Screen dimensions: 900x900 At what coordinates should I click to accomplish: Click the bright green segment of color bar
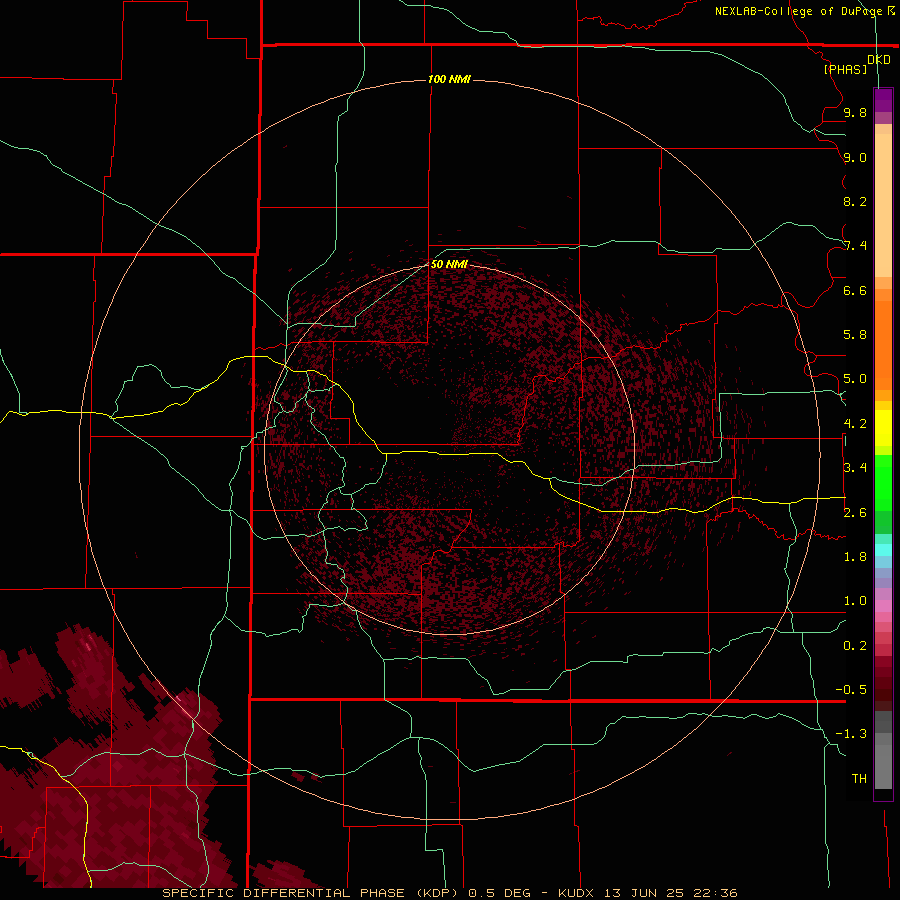click(883, 482)
